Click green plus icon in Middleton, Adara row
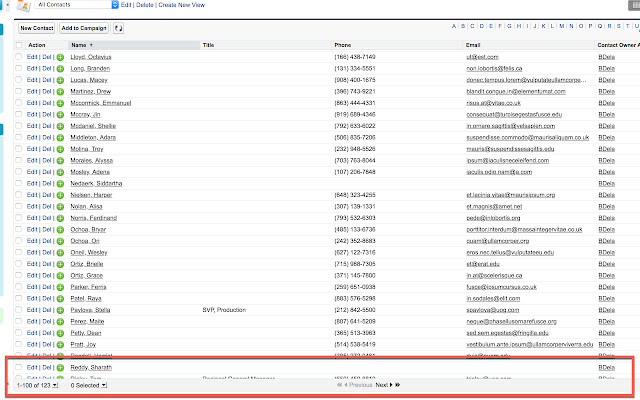This screenshot has width=640, height=400. click(x=60, y=138)
